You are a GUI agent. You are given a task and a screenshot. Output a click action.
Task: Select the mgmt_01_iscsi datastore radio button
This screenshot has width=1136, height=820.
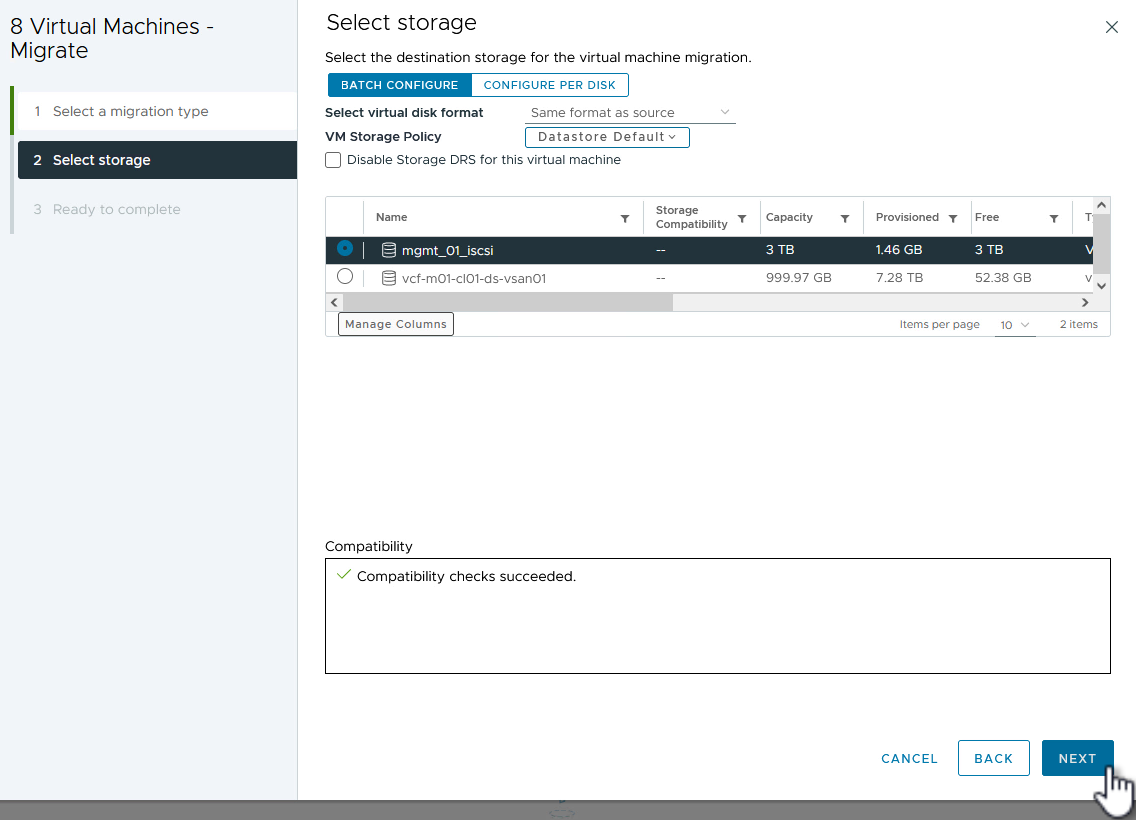click(x=345, y=248)
